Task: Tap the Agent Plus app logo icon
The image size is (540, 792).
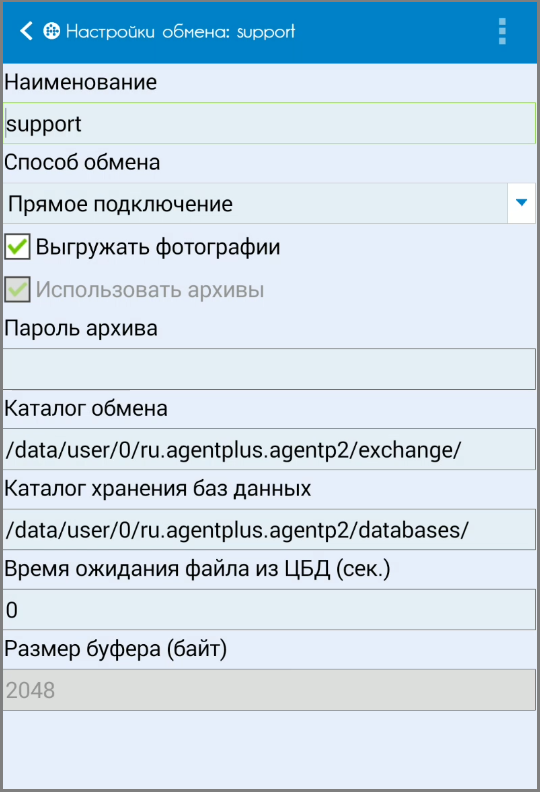Action: point(52,31)
